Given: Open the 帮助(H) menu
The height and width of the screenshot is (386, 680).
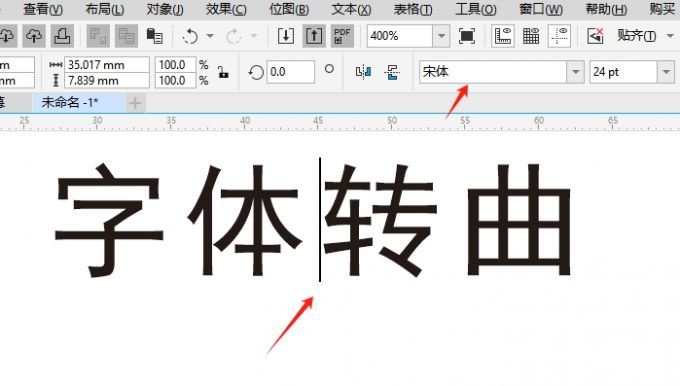Looking at the screenshot, I should 606,9.
